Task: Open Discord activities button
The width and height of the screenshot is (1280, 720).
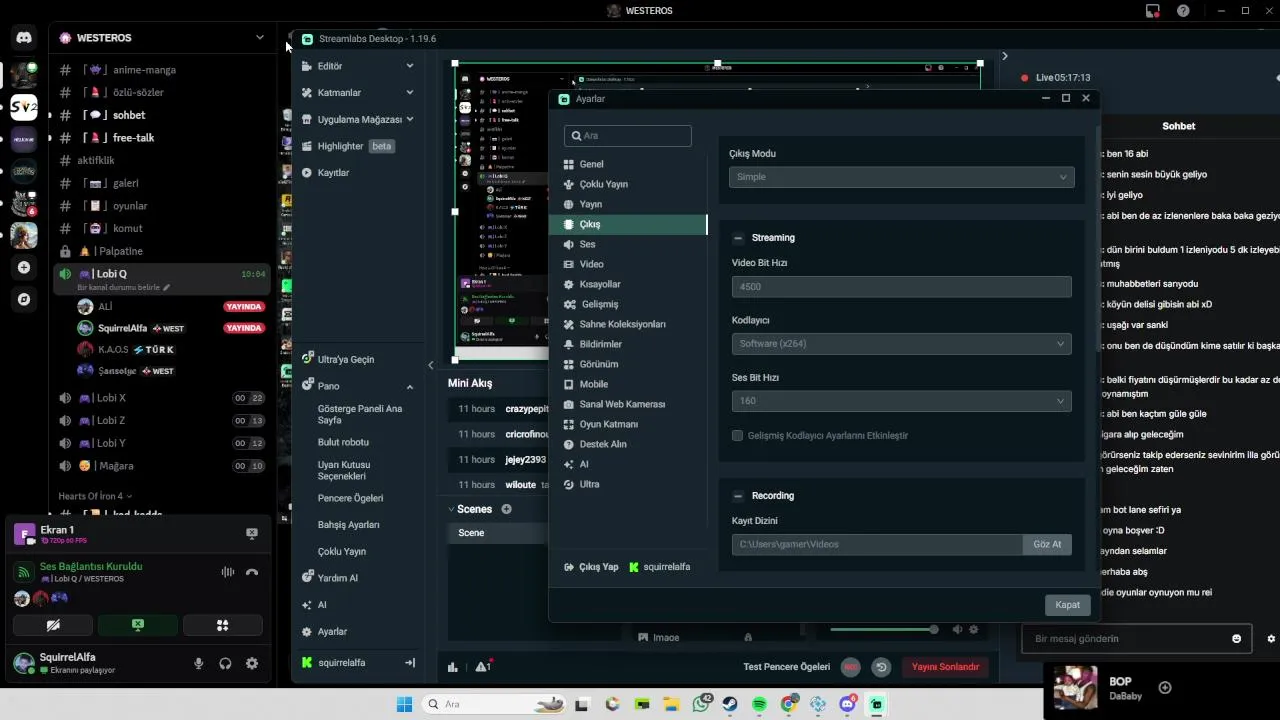Action: click(222, 625)
